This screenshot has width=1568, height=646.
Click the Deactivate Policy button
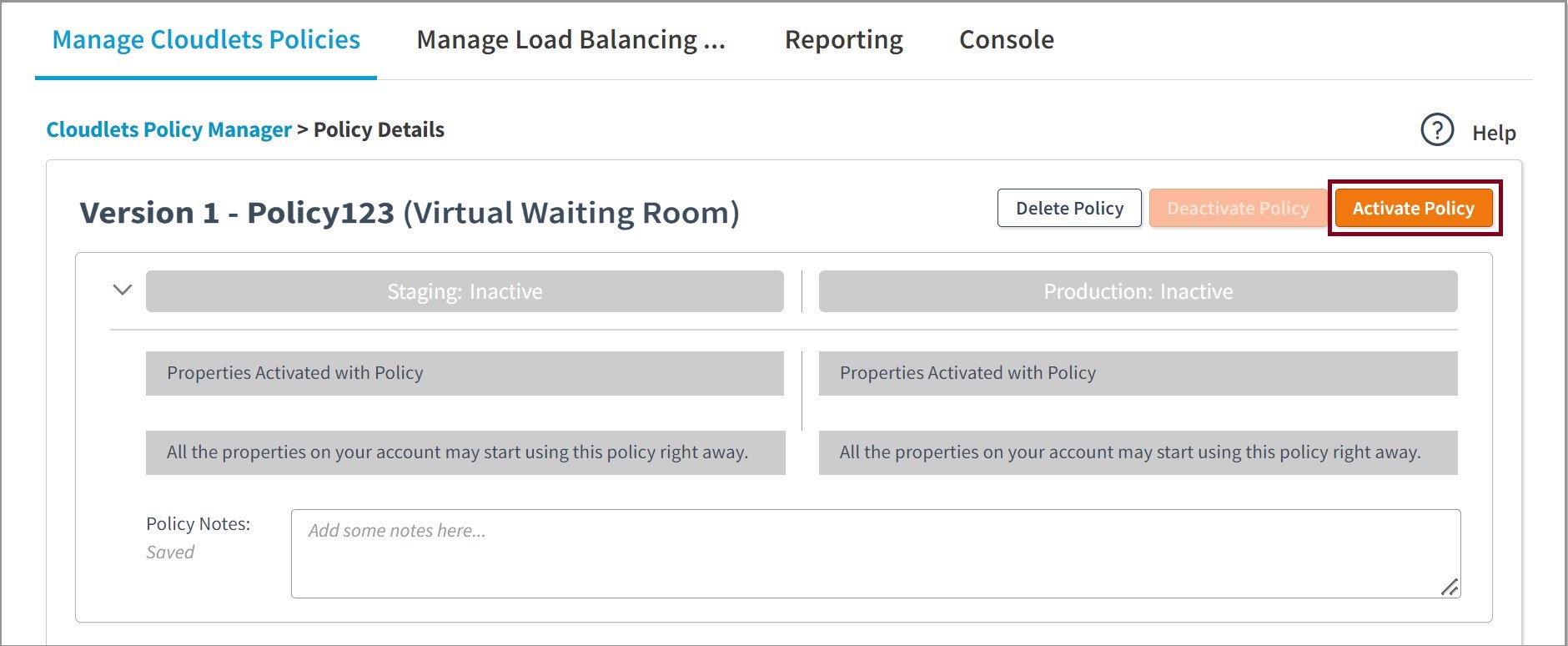pyautogui.click(x=1238, y=209)
